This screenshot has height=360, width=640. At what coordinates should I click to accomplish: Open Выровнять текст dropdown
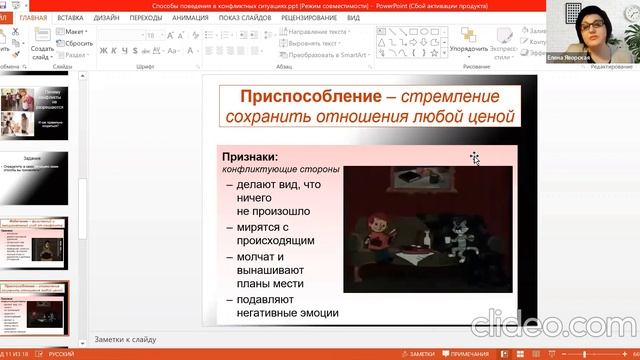click(310, 43)
